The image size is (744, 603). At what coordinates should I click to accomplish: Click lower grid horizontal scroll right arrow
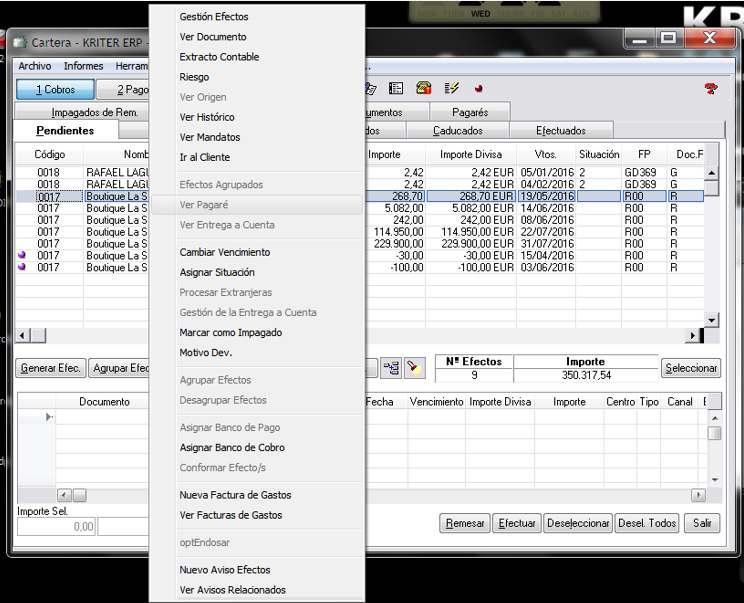[698, 495]
